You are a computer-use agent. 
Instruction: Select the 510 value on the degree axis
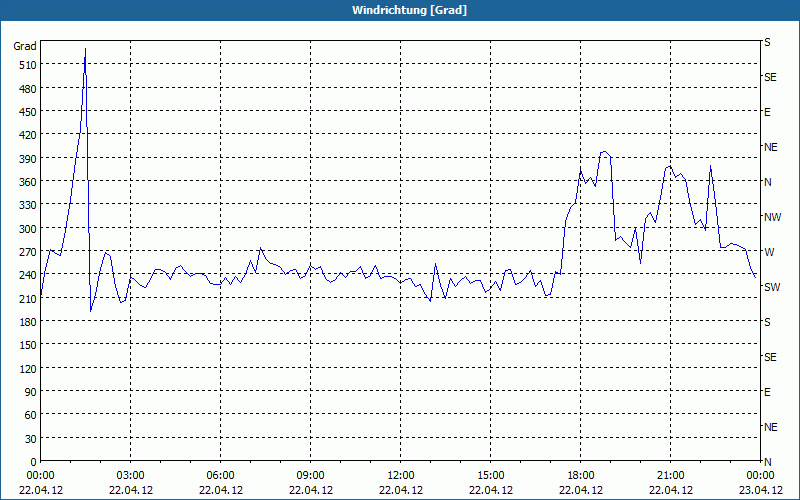tap(28, 65)
